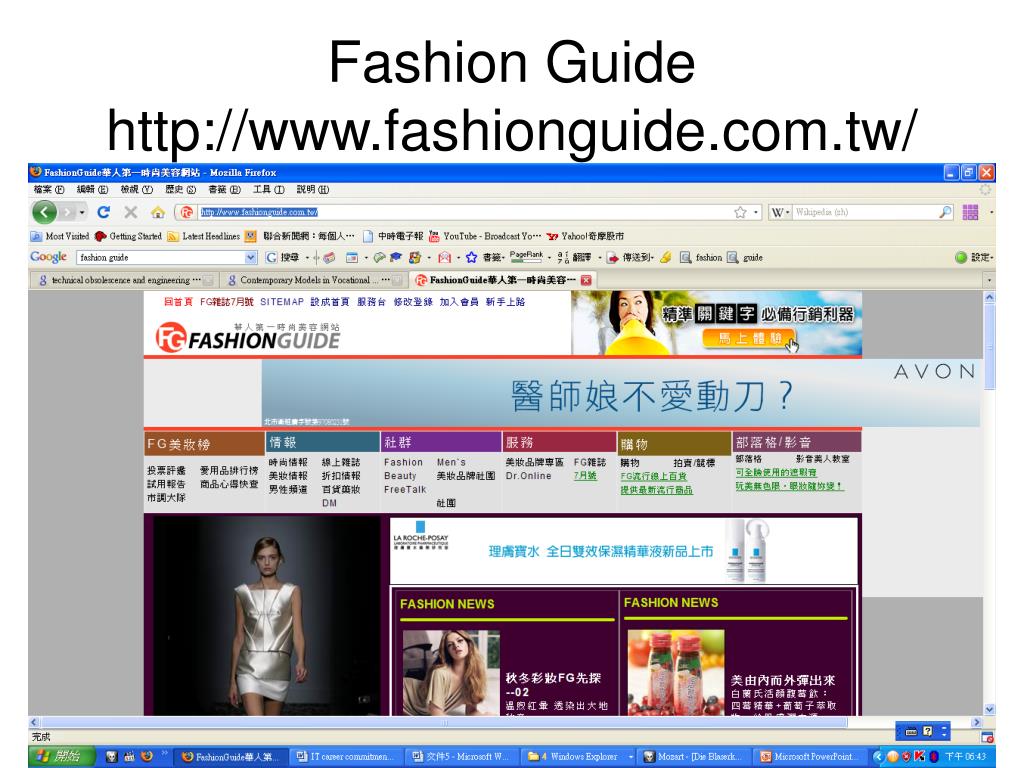Screen dimensions: 1024x768
Task: Click the Reload page icon
Action: click(103, 212)
